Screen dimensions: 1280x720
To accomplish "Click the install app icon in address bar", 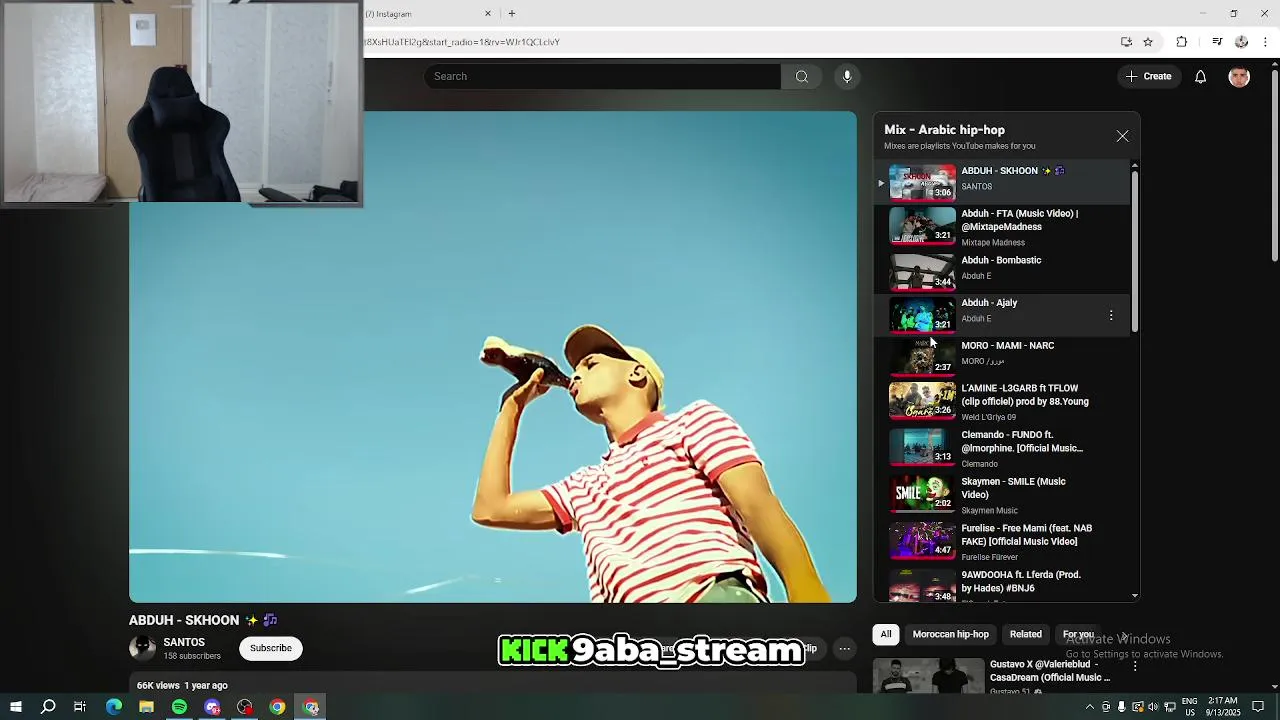I will click(x=1126, y=42).
